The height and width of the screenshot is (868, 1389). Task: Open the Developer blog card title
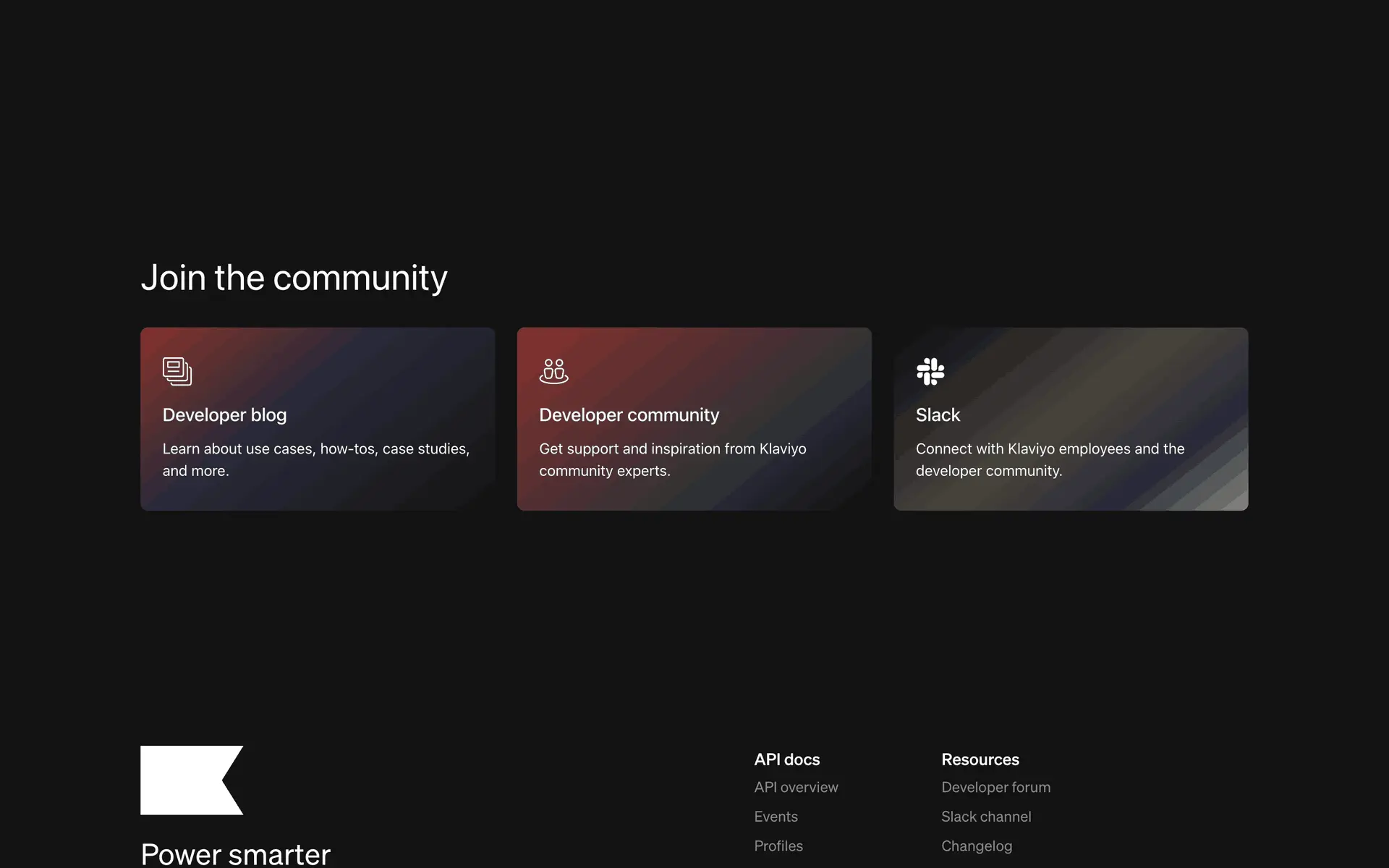(224, 415)
